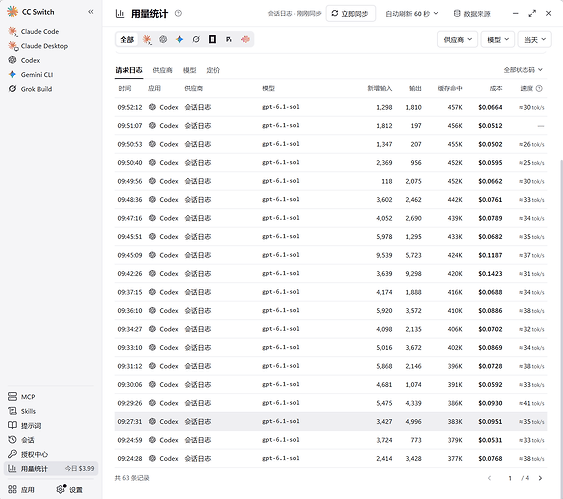The height and width of the screenshot is (499, 563).
Task: Click the 377K cache hit value
Action: point(455,458)
